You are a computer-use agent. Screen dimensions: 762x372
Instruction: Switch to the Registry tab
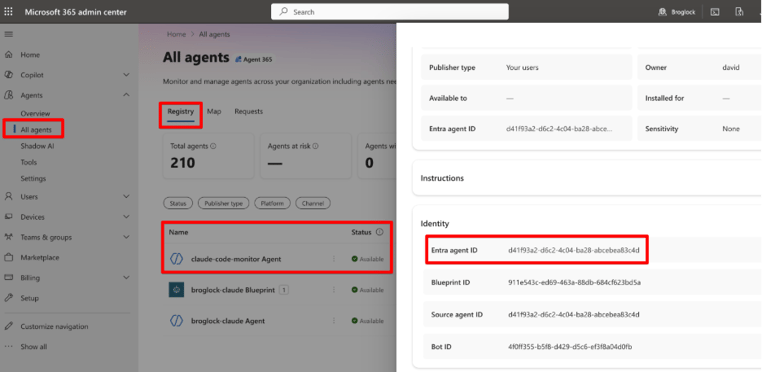(181, 111)
